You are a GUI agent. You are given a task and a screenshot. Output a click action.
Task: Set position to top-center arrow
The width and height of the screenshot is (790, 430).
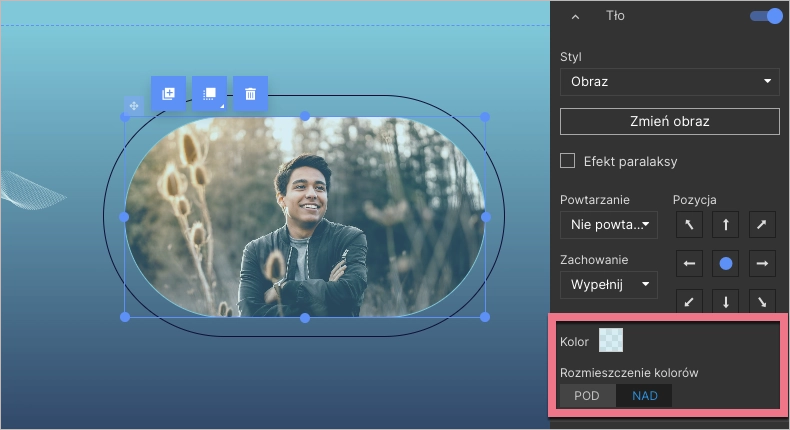(726, 225)
